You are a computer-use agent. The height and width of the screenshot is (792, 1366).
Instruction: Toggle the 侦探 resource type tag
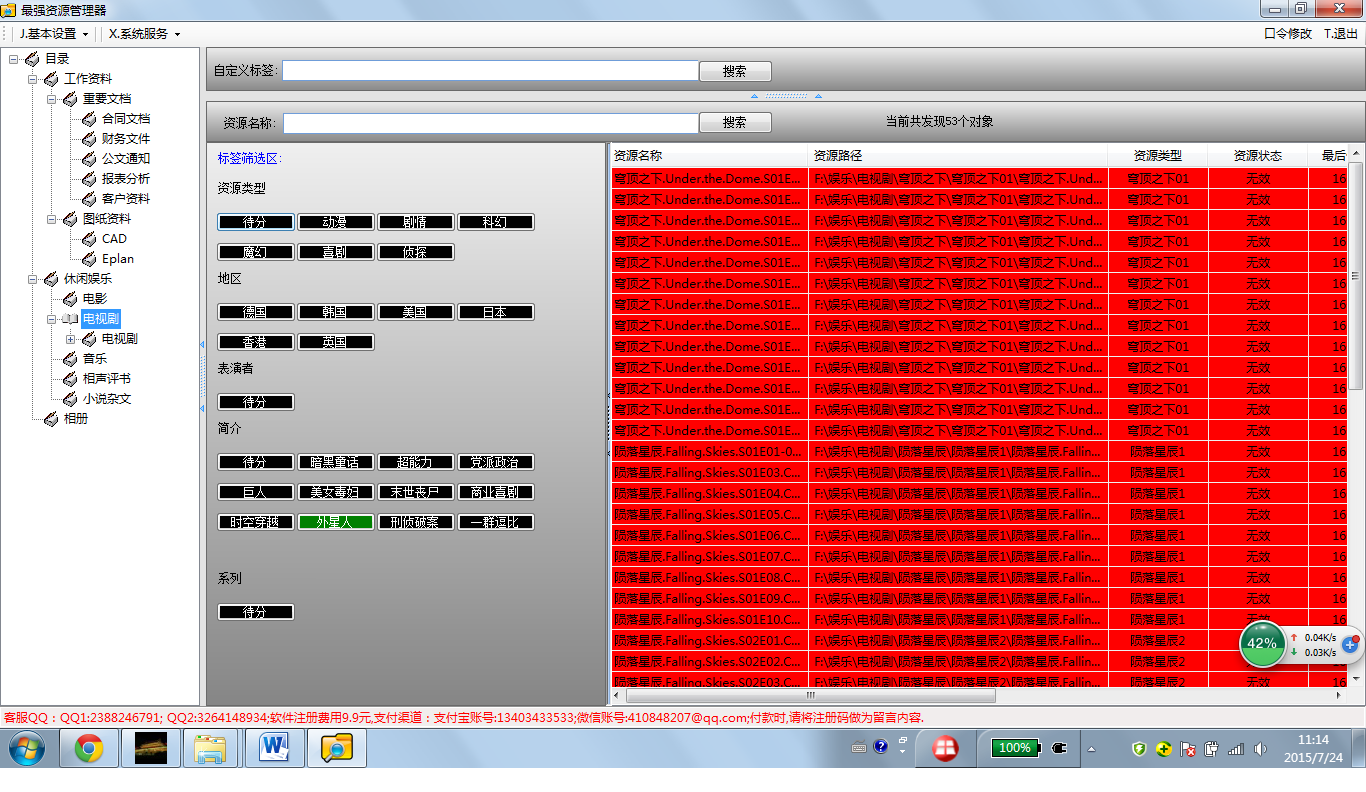416,252
